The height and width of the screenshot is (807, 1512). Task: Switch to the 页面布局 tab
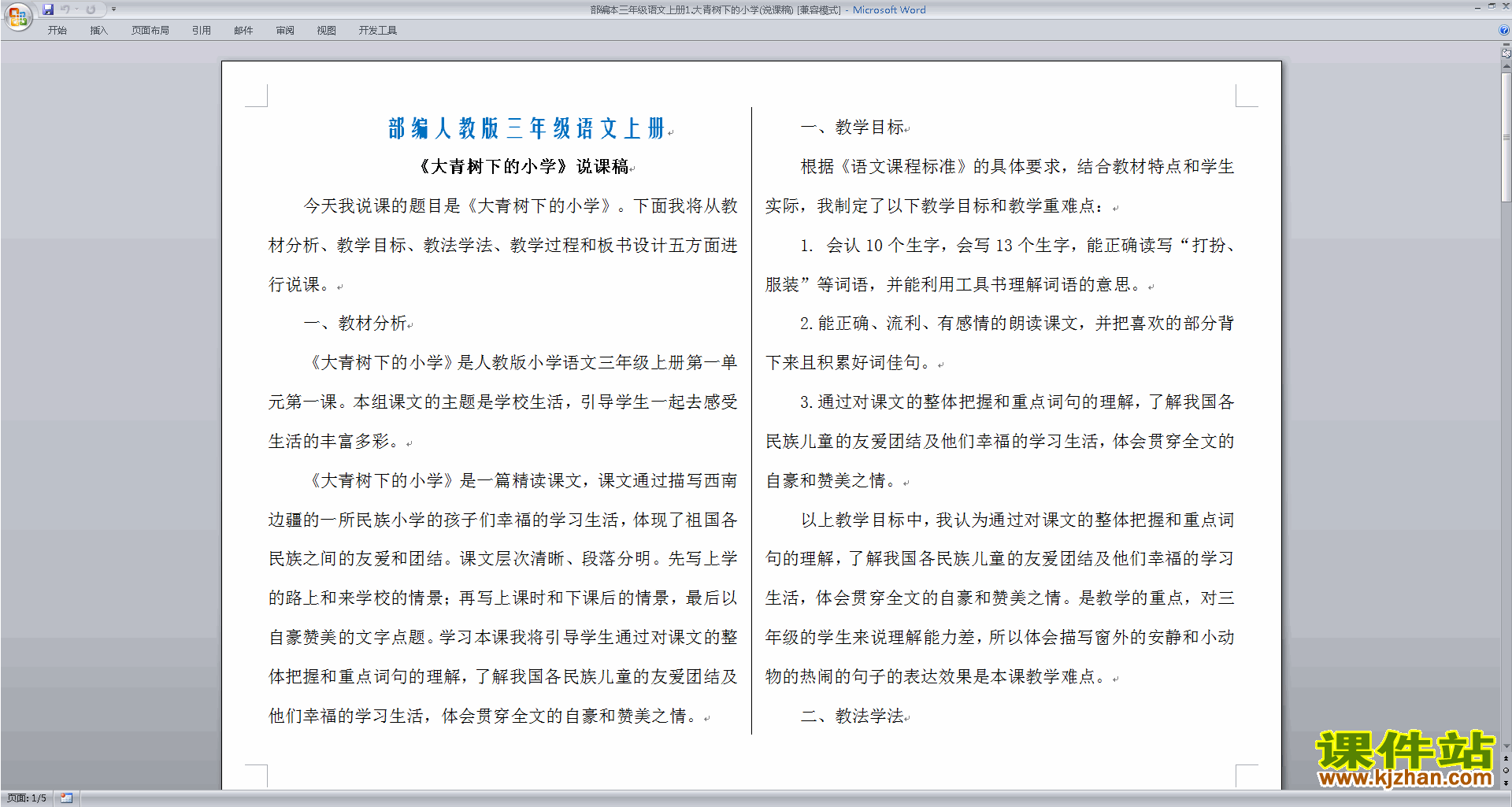coord(150,31)
